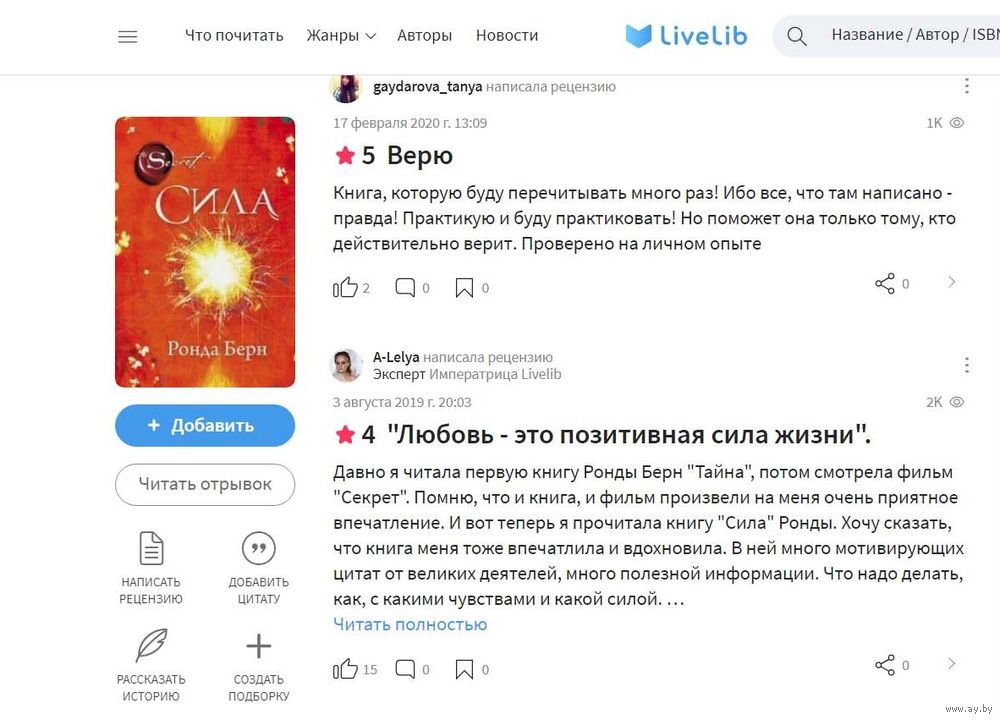The height and width of the screenshot is (720, 1000).
Task: Toggle bookmark on A-Lelya's review
Action: click(464, 669)
